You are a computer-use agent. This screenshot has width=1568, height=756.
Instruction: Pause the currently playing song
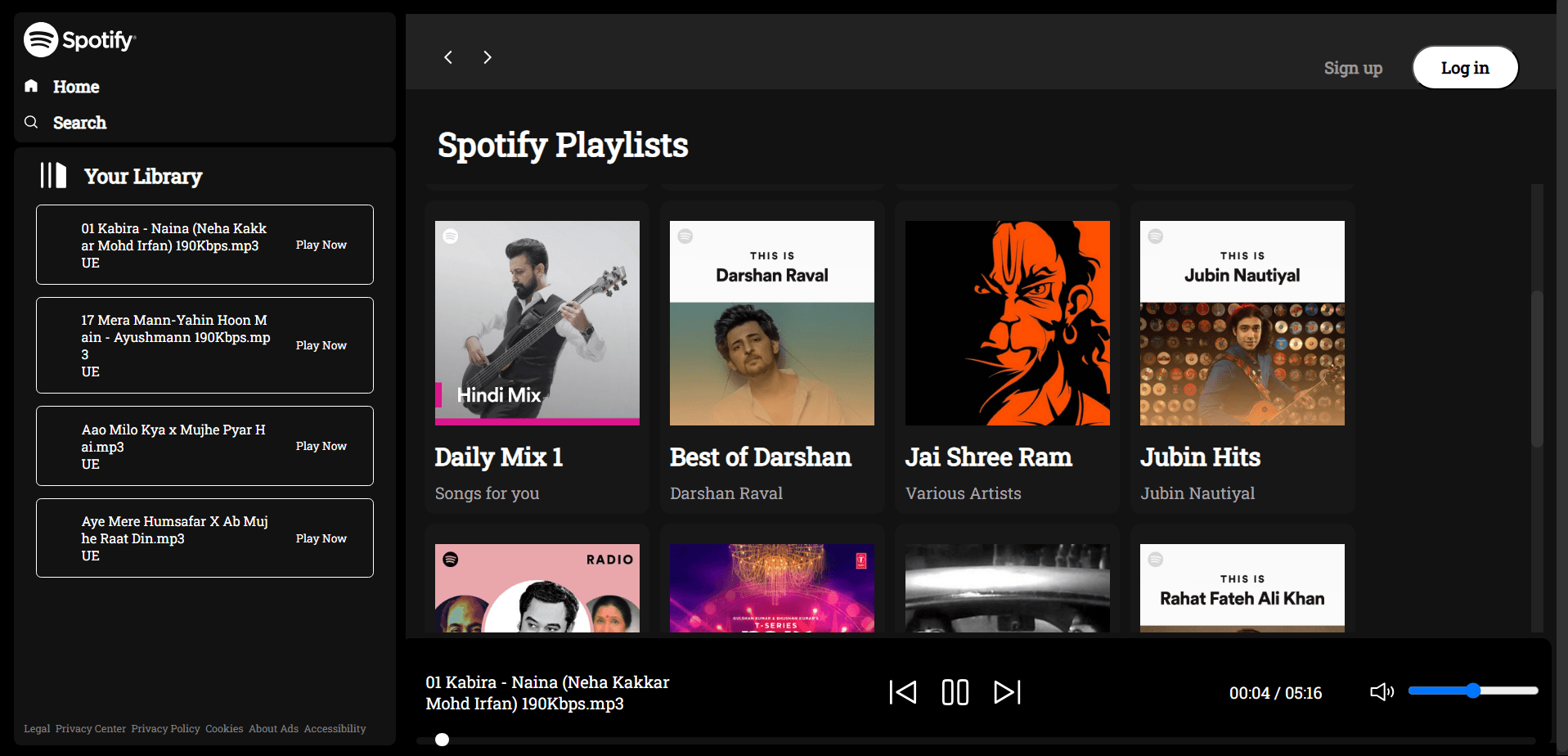(955, 692)
